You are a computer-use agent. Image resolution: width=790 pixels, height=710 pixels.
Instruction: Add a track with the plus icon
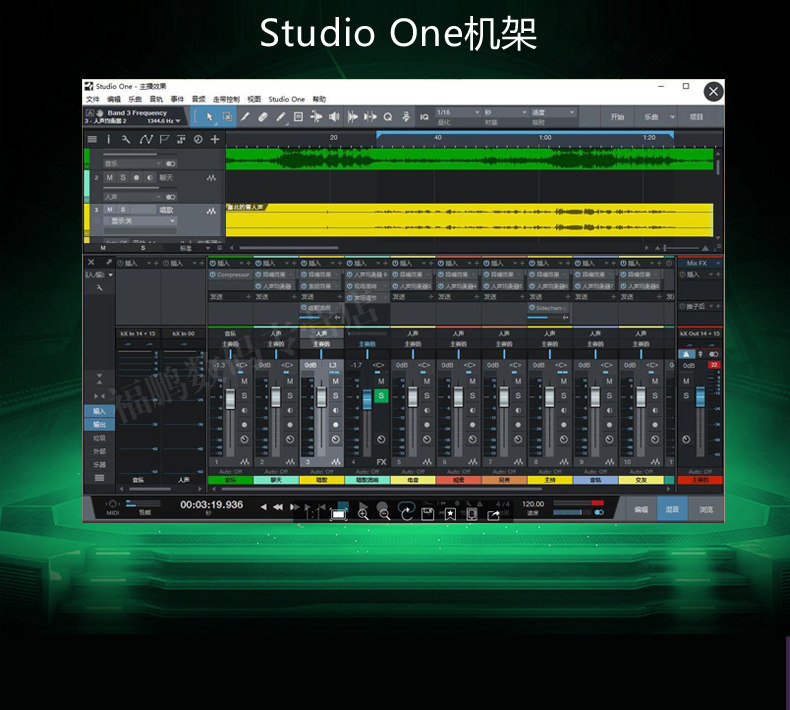[215, 139]
